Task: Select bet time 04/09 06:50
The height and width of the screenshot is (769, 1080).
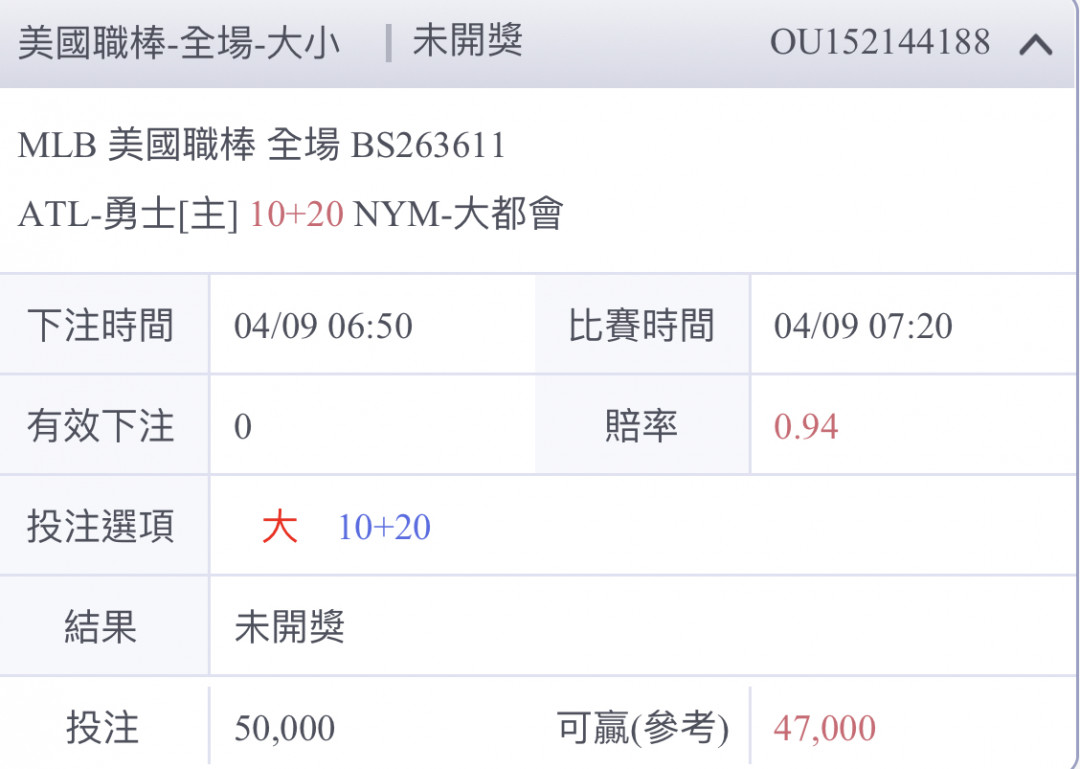Action: [323, 326]
